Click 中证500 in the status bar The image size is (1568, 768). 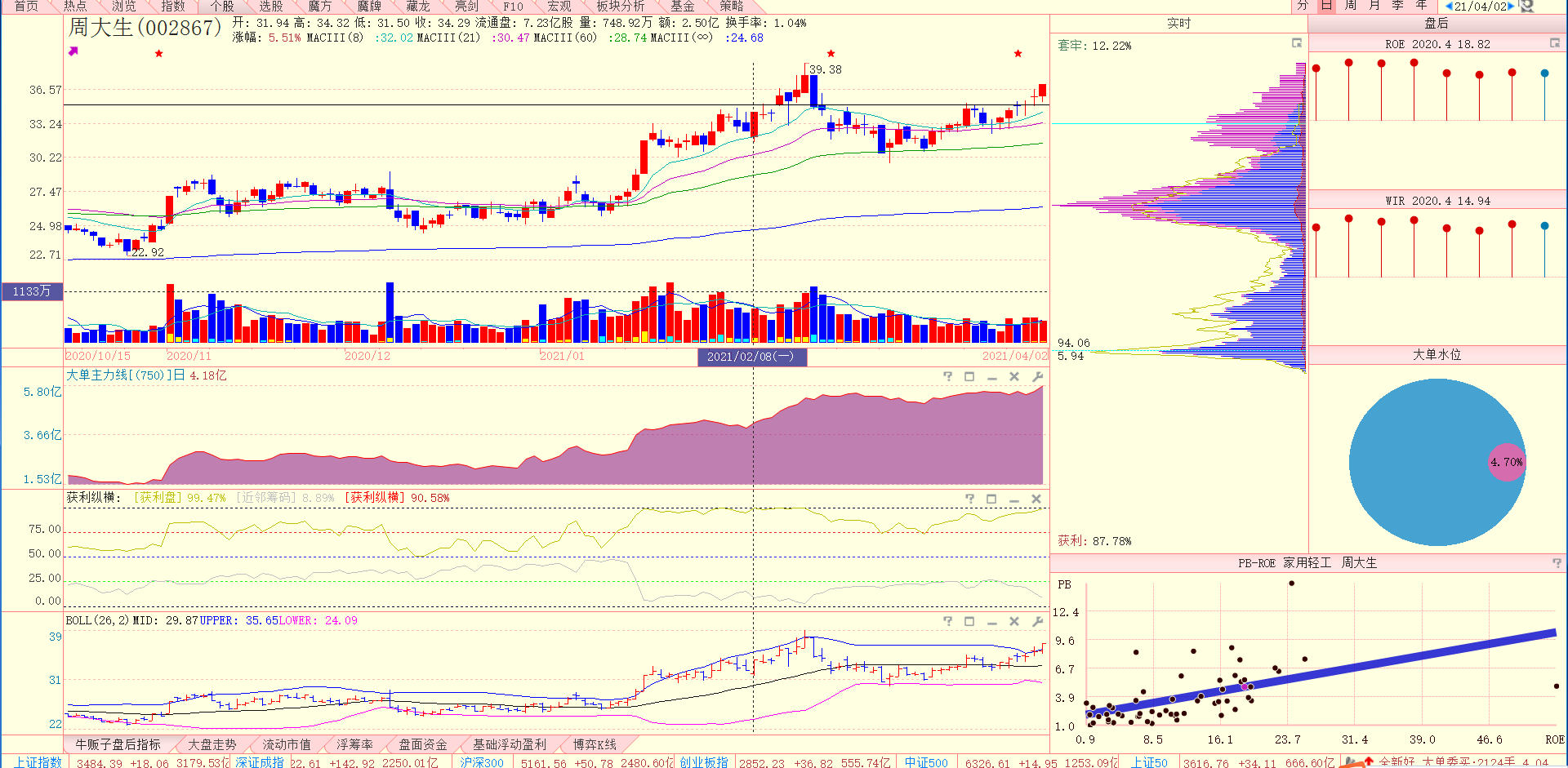[x=926, y=762]
